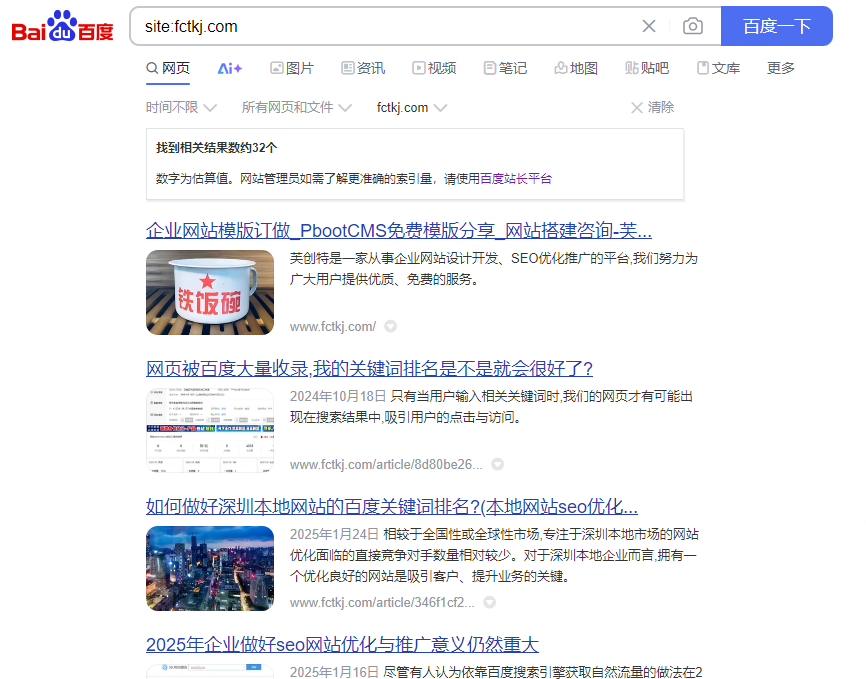Expand the 时间不限 time filter

pyautogui.click(x=181, y=107)
